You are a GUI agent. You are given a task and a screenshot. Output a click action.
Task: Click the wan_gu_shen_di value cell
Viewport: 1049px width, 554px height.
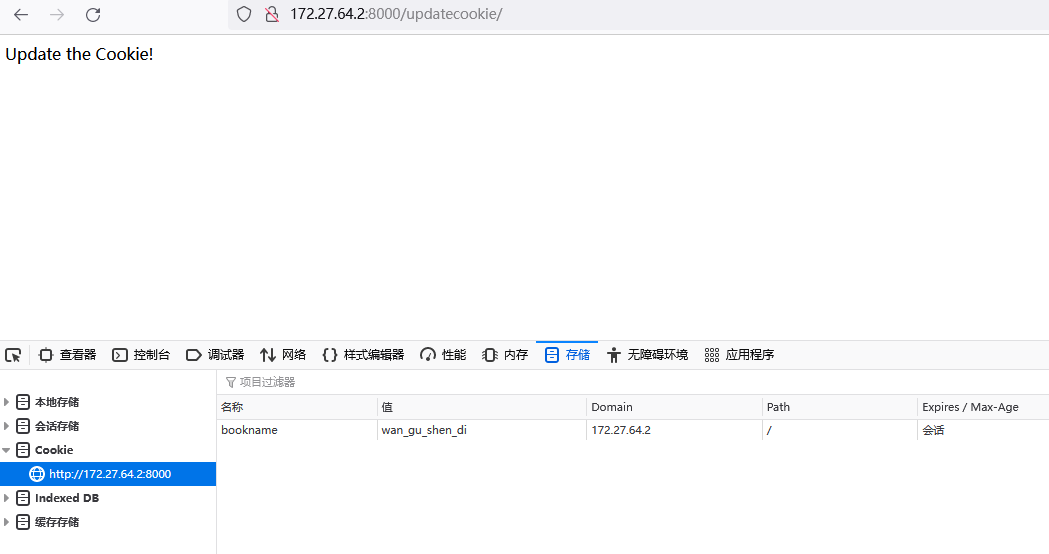click(482, 430)
